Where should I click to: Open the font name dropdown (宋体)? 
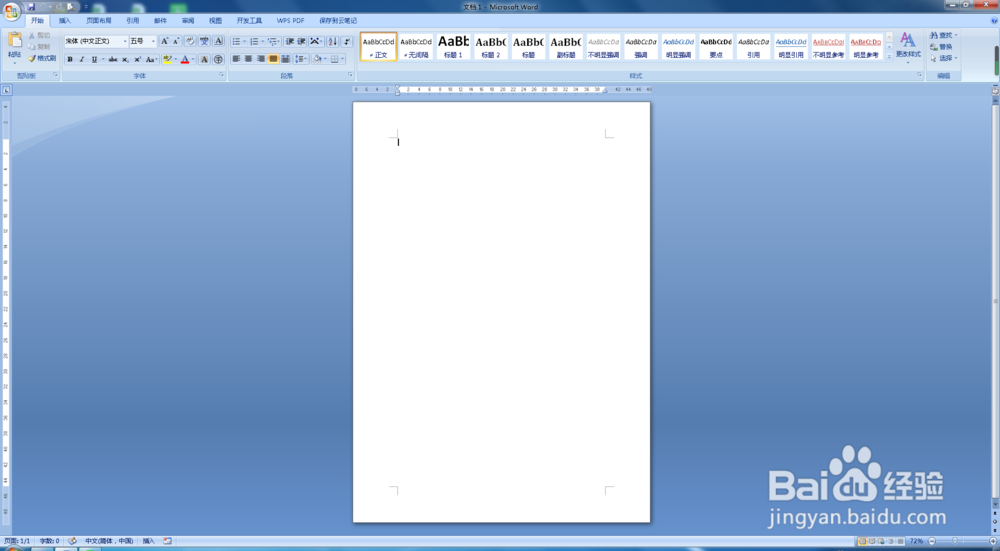pos(124,41)
